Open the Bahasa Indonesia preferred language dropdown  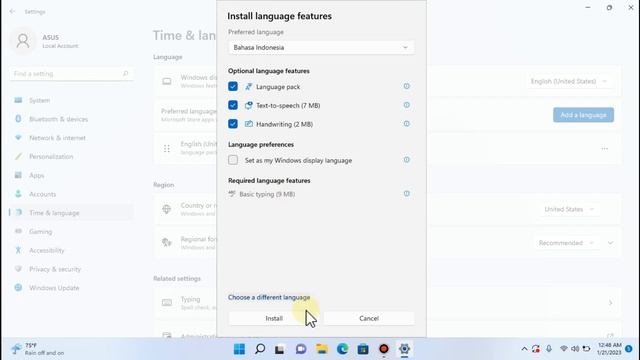click(321, 47)
